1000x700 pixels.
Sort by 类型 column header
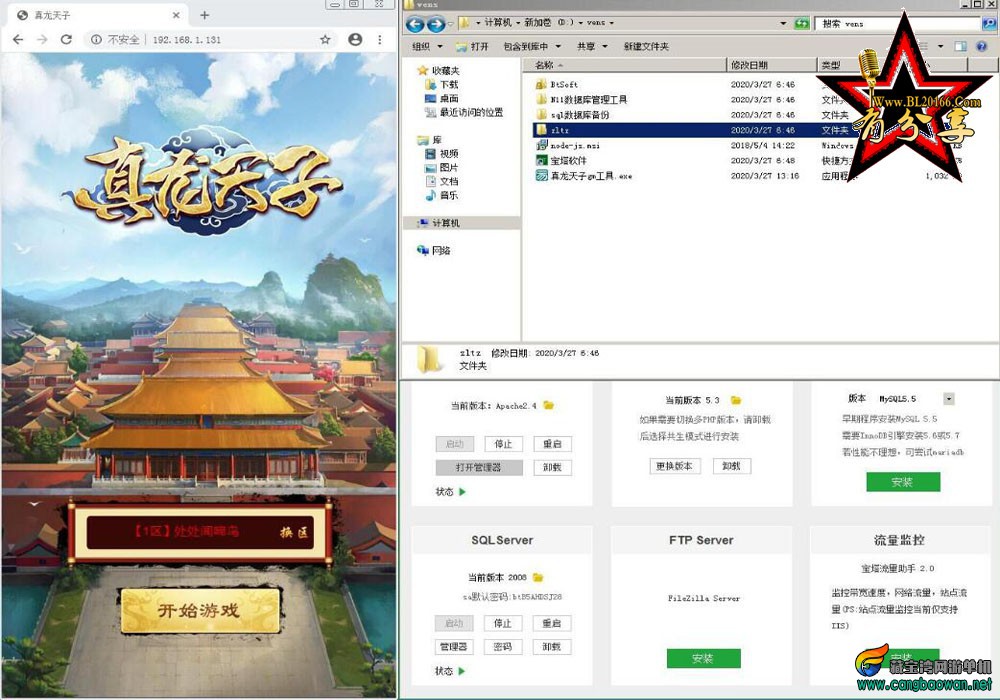(x=831, y=65)
